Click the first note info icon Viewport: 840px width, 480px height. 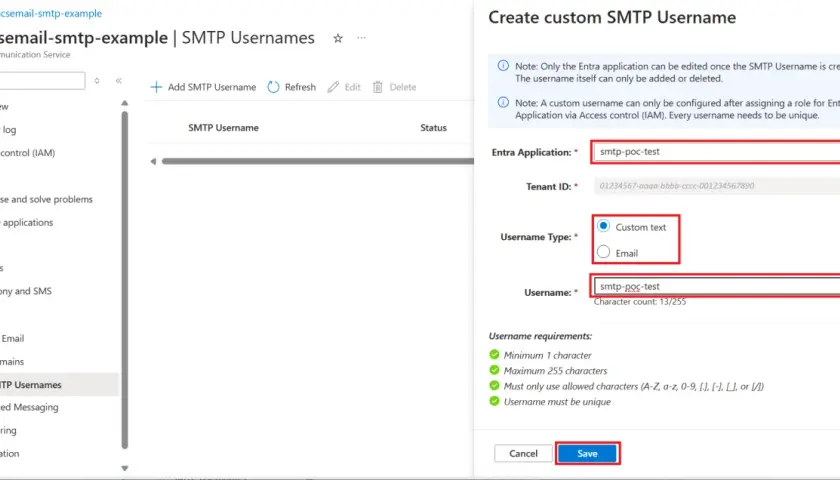503,66
